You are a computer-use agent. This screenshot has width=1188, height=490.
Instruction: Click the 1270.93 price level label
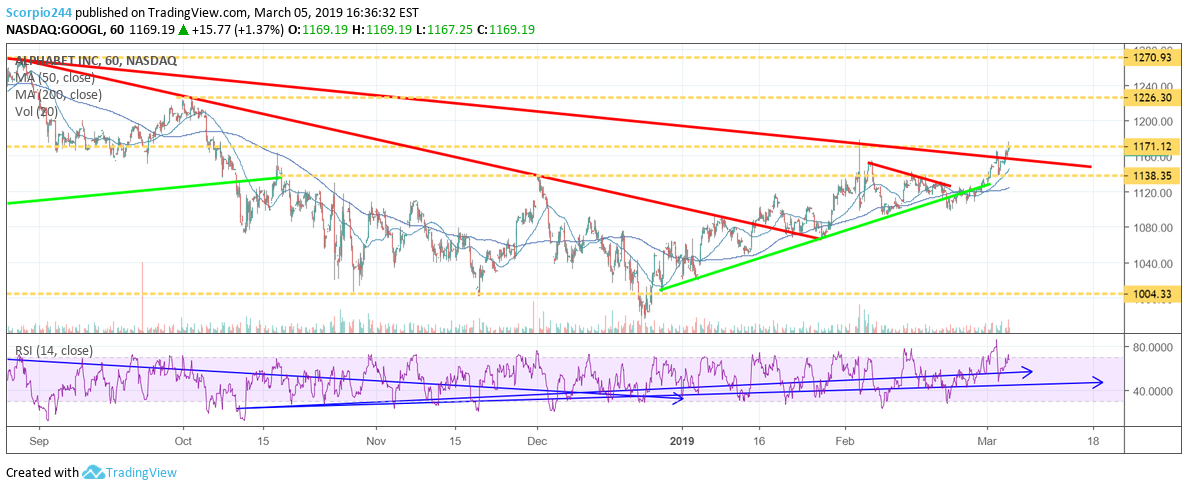tap(1147, 58)
